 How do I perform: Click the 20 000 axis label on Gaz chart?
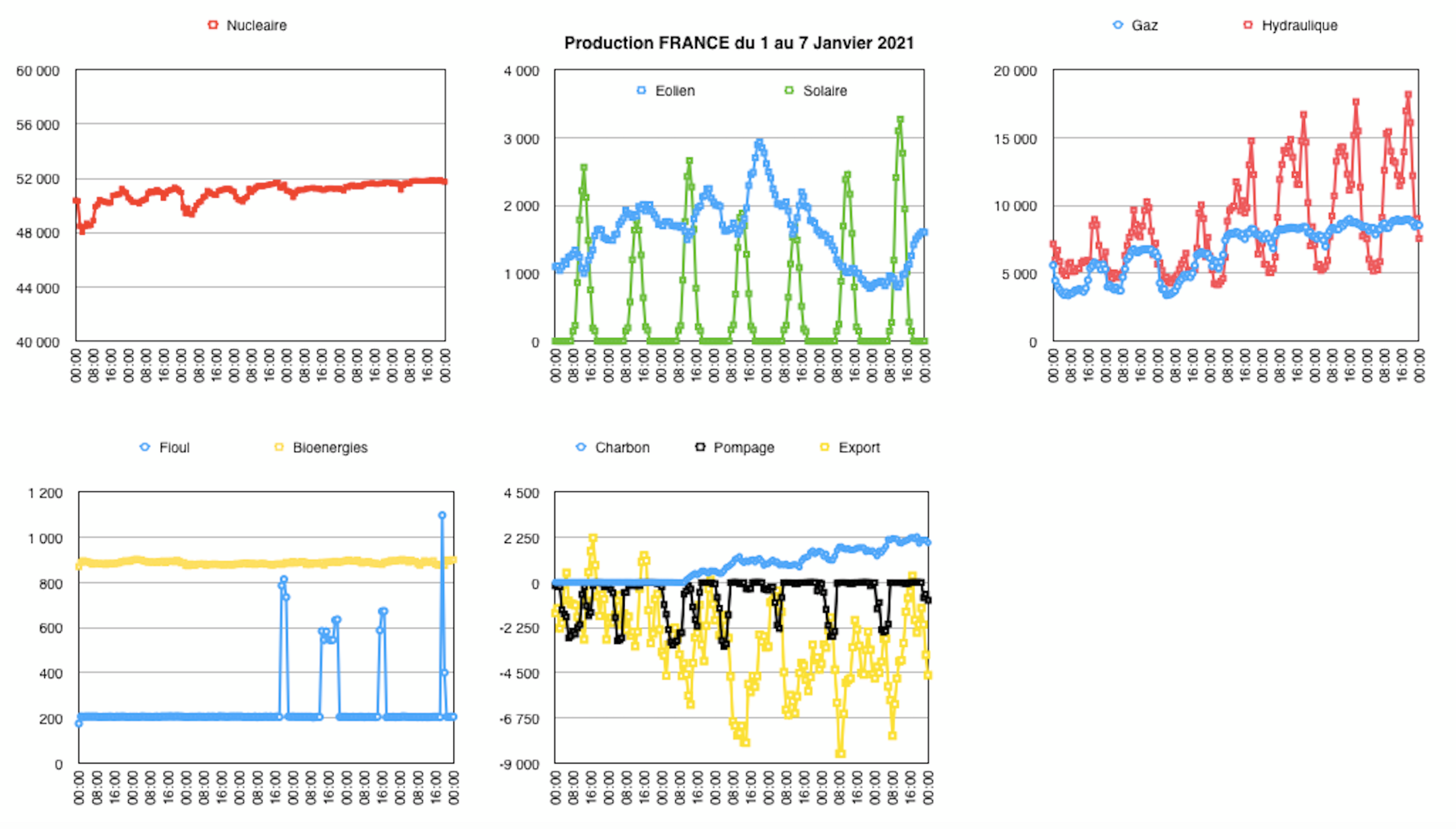click(x=1015, y=71)
